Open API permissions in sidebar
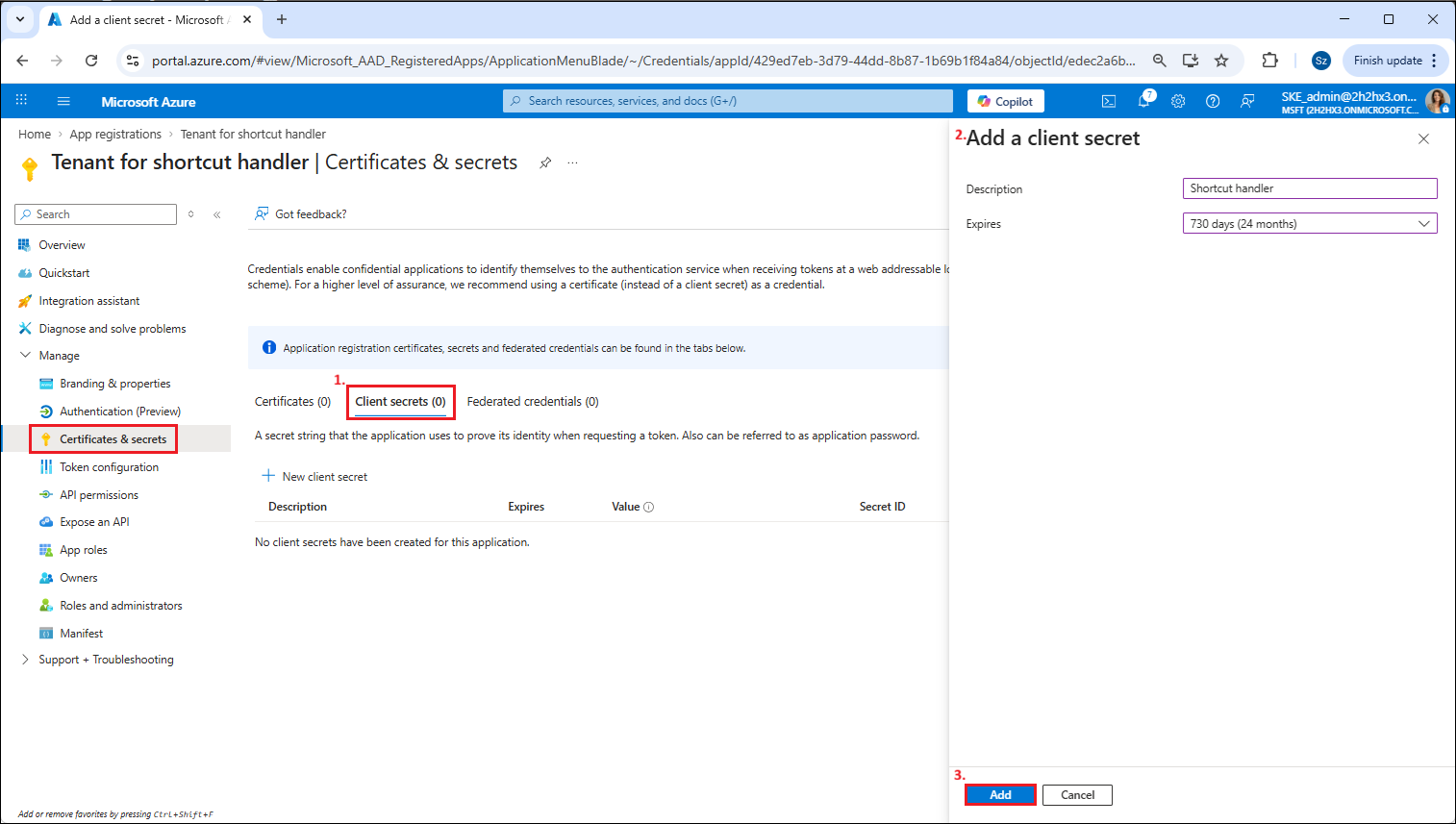This screenshot has height=824, width=1456. 99,495
